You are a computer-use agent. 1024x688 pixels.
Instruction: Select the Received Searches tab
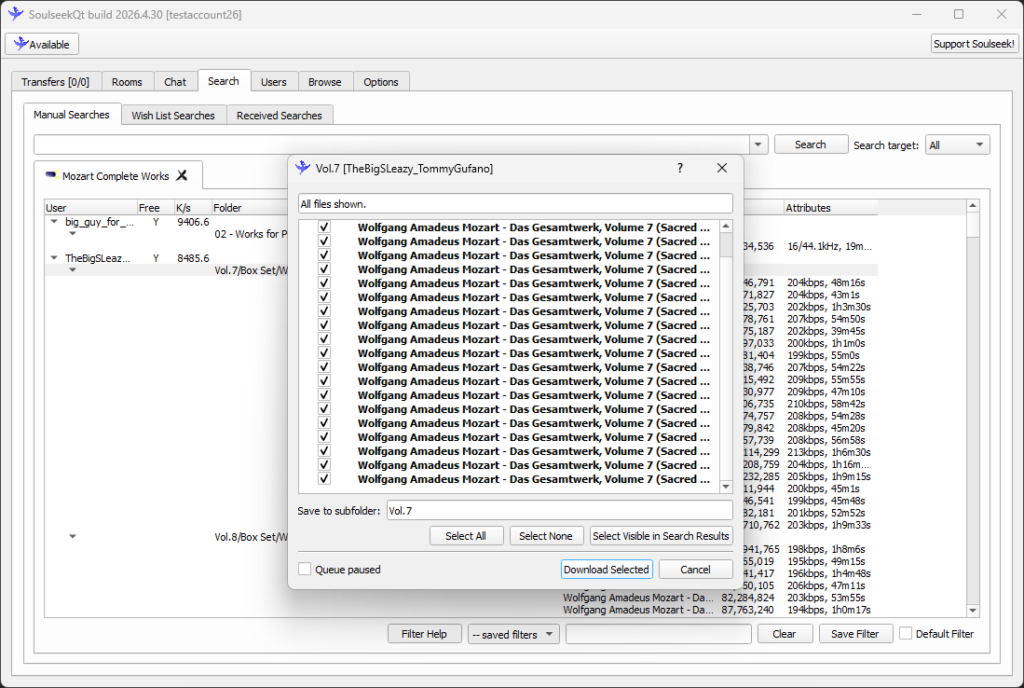280,116
